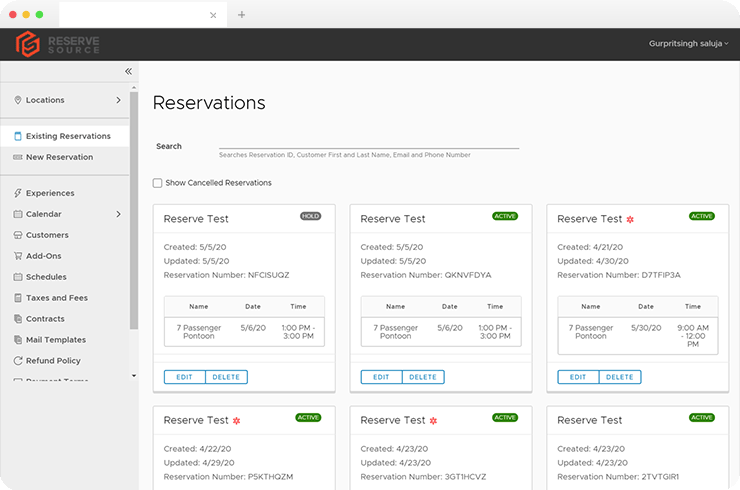The image size is (740, 490).
Task: Click ACTIVE badge on P5KTHQZM card
Action: tap(308, 418)
